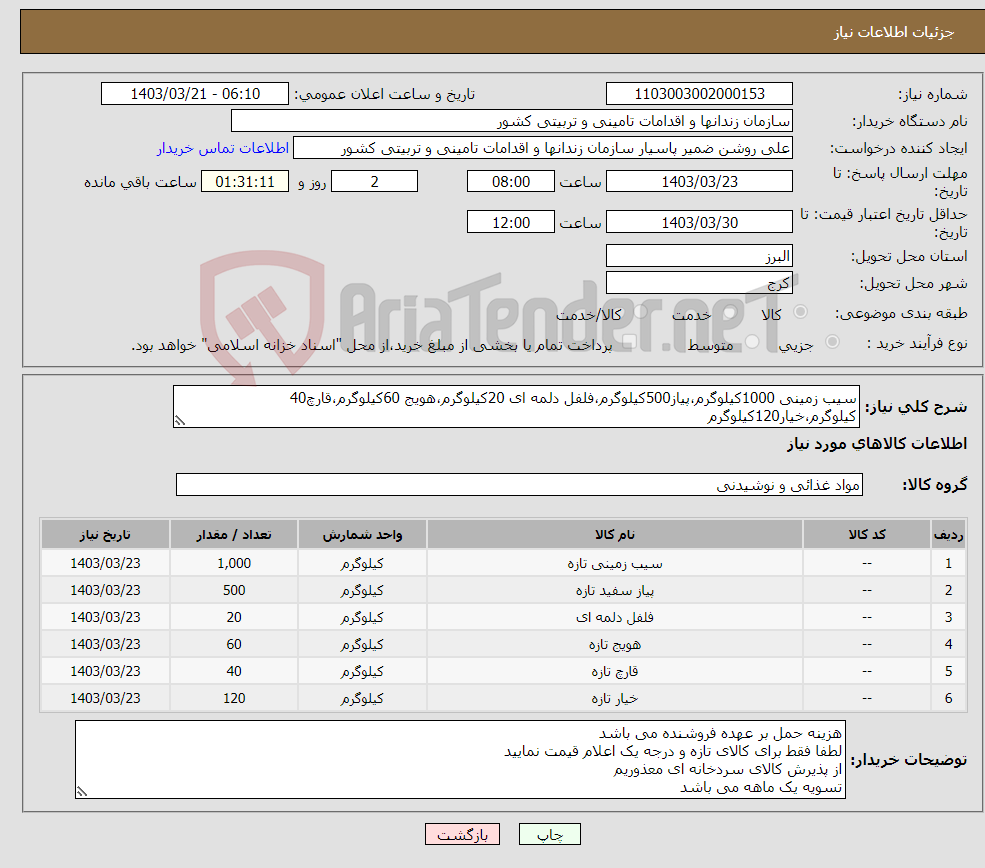The height and width of the screenshot is (868, 985).
Task: Select the row خیار تازه
Action: tap(504, 698)
